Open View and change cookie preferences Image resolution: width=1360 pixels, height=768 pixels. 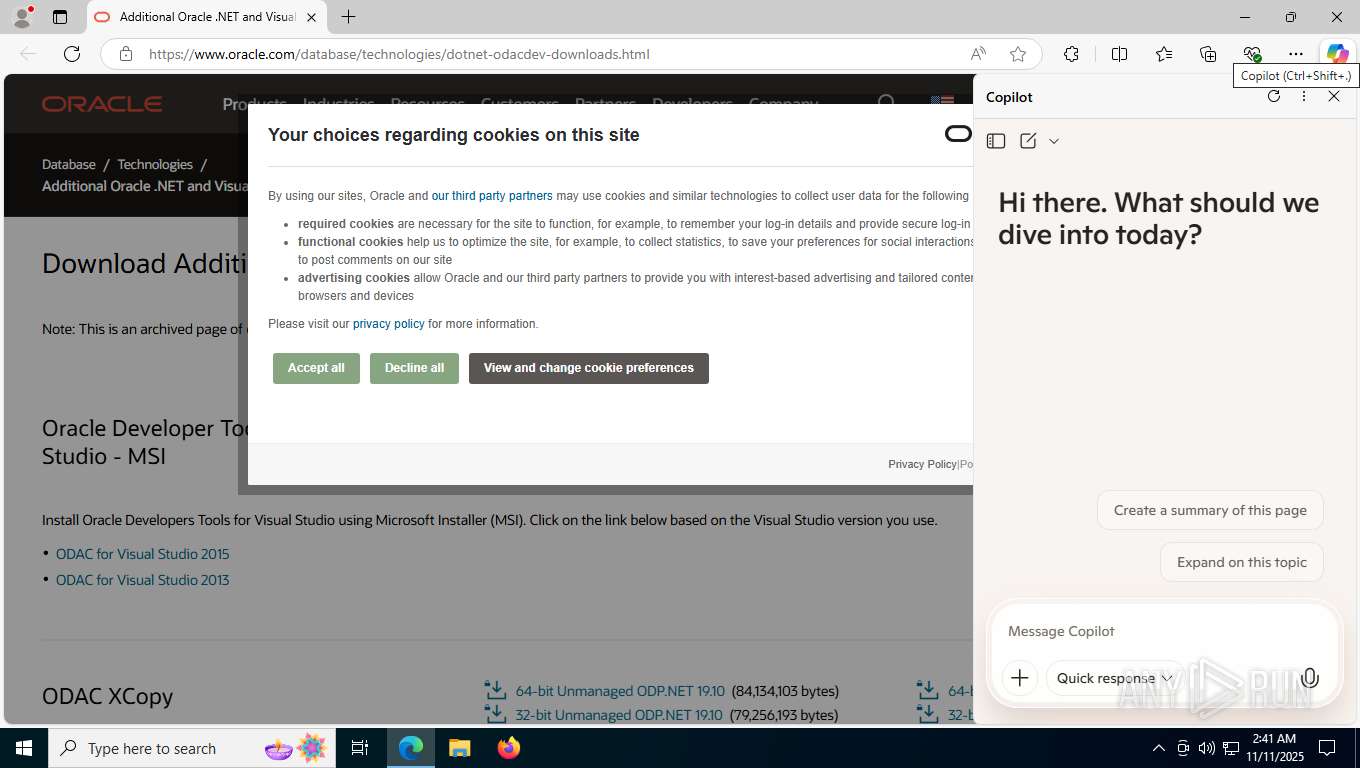[589, 368]
